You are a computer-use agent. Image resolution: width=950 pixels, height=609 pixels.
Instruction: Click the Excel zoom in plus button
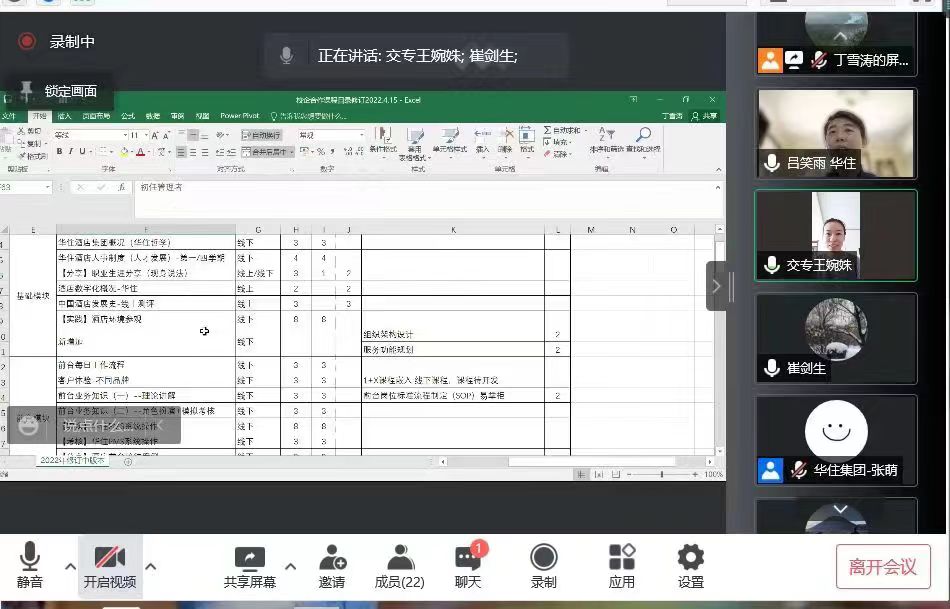click(x=695, y=474)
